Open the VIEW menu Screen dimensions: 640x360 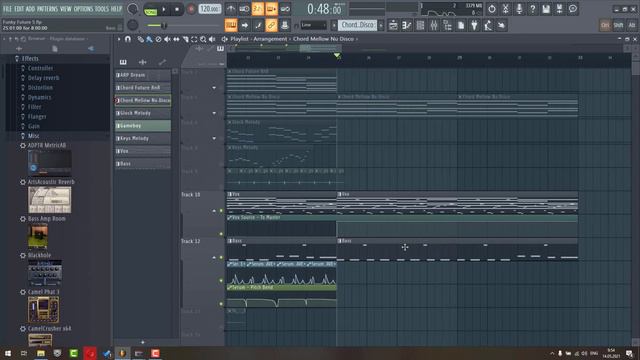[66, 9]
